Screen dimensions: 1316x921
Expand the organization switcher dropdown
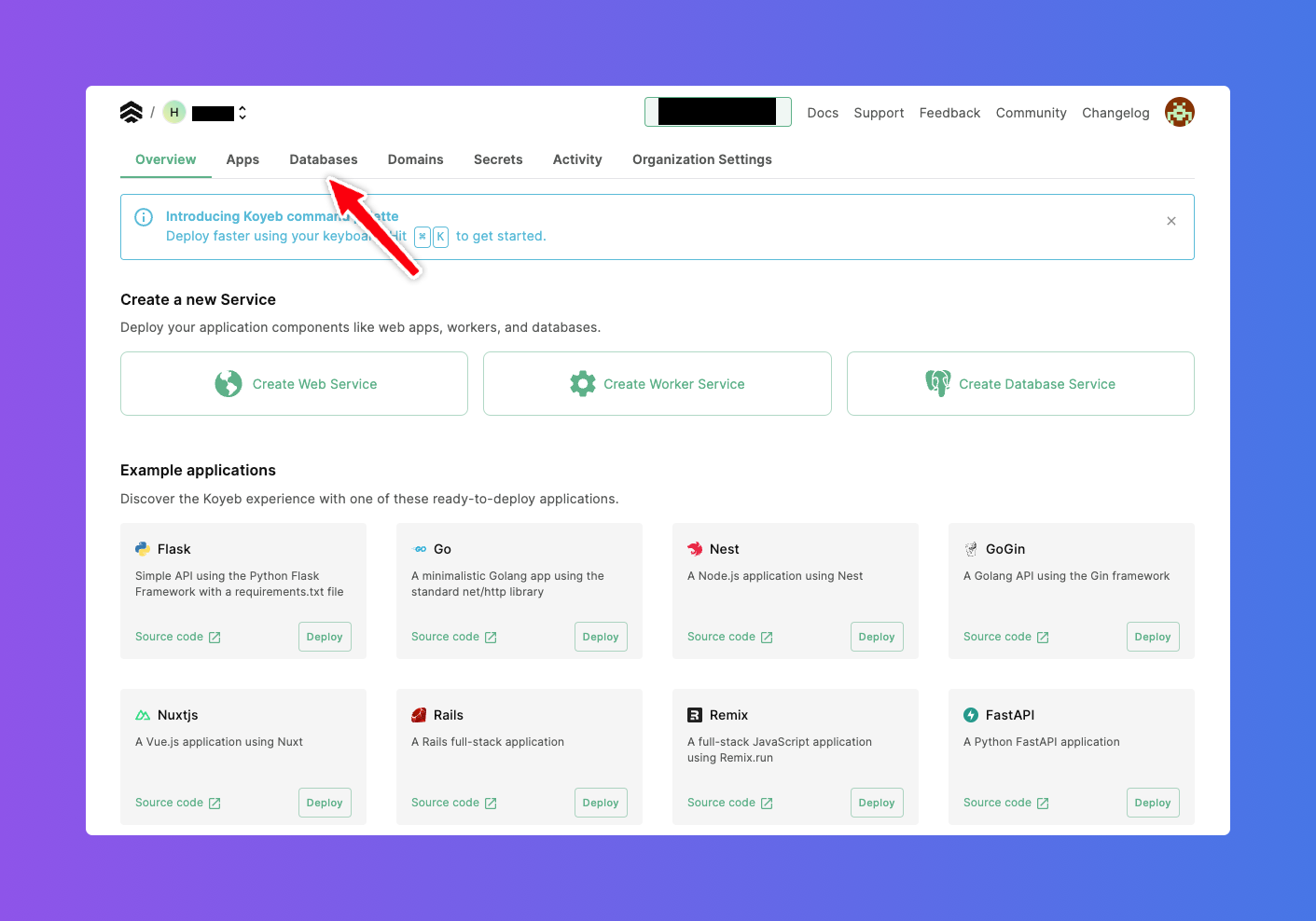click(x=242, y=112)
